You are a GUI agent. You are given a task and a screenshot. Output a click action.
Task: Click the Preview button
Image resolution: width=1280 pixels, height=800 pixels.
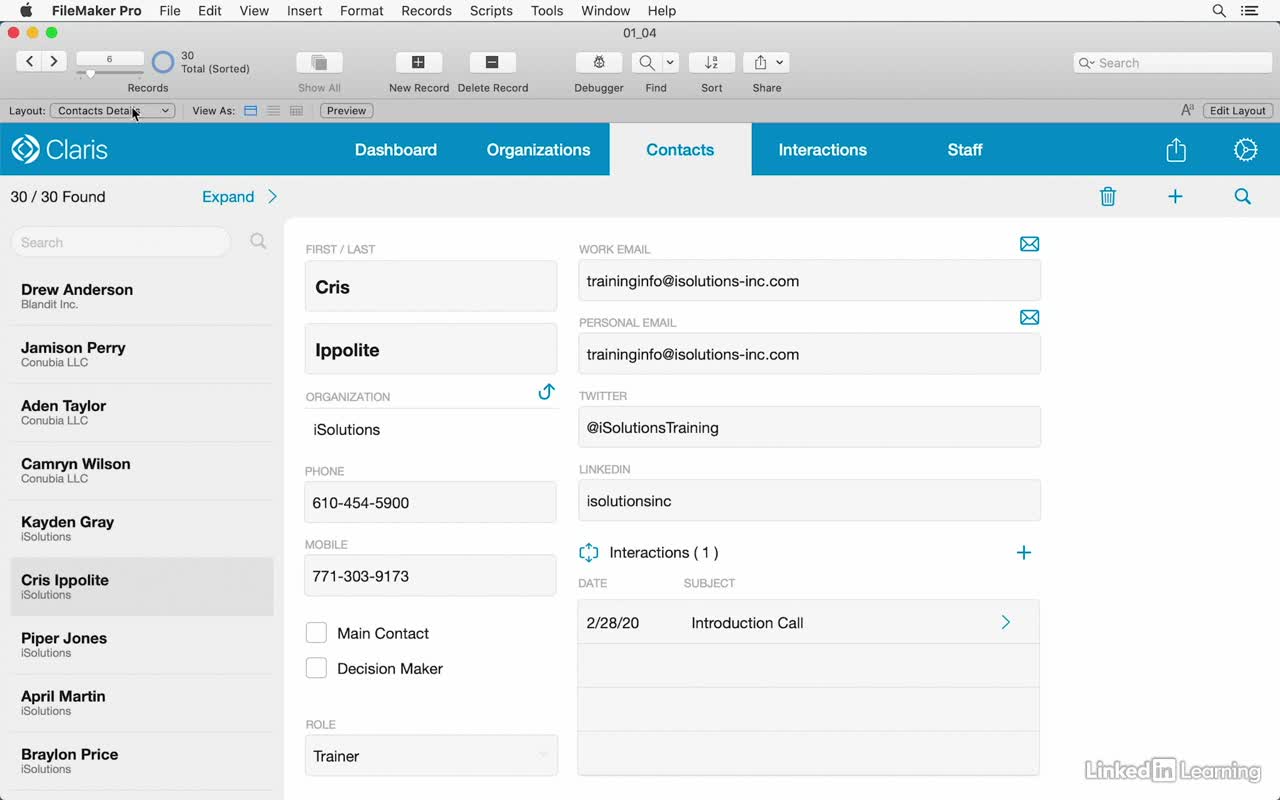pyautogui.click(x=346, y=111)
